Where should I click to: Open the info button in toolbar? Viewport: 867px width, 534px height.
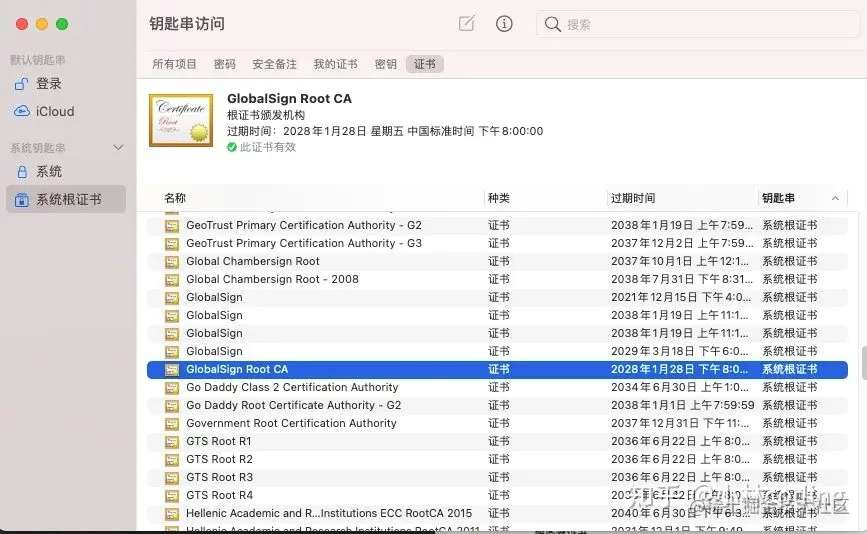(x=504, y=24)
